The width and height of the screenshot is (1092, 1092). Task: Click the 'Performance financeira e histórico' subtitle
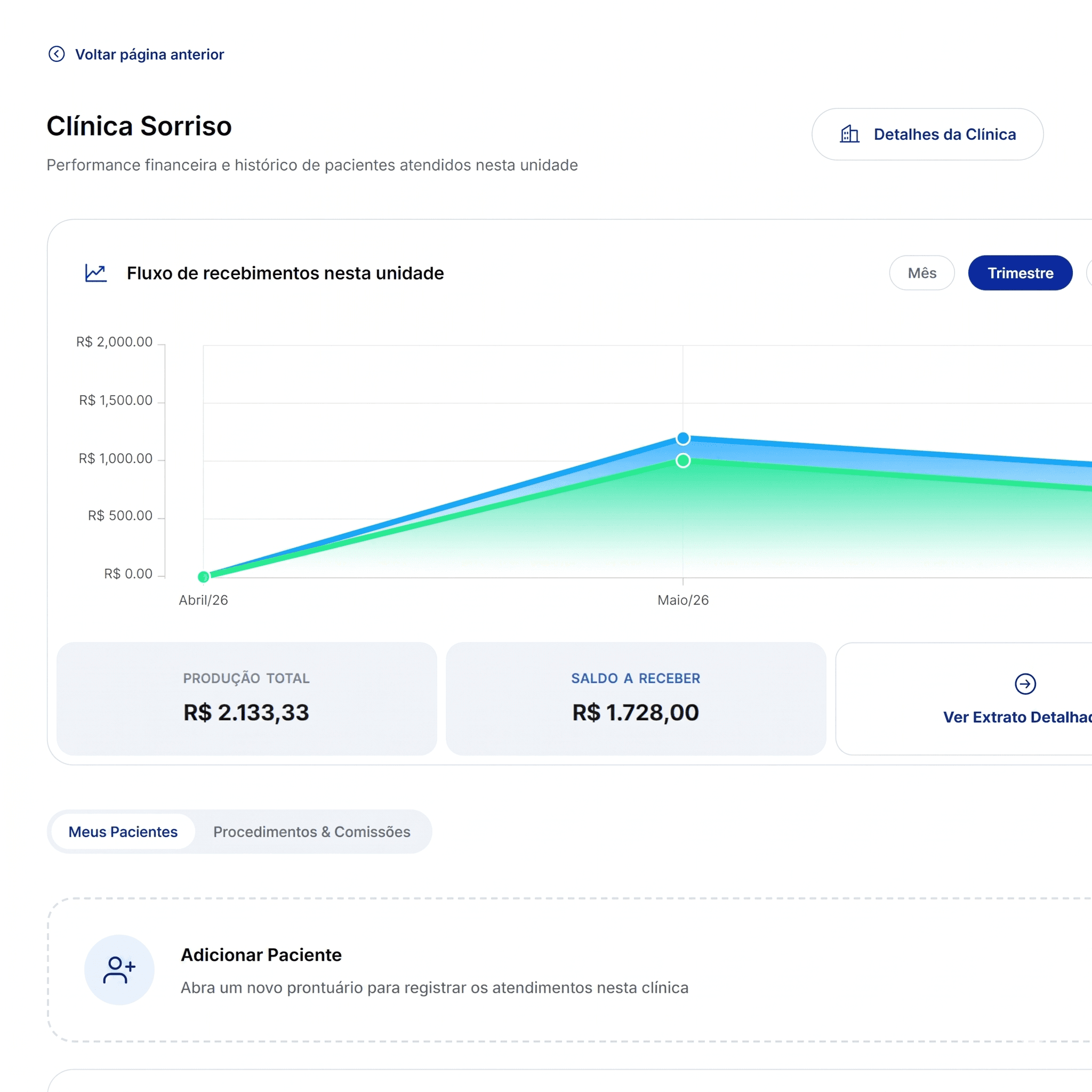click(x=312, y=165)
